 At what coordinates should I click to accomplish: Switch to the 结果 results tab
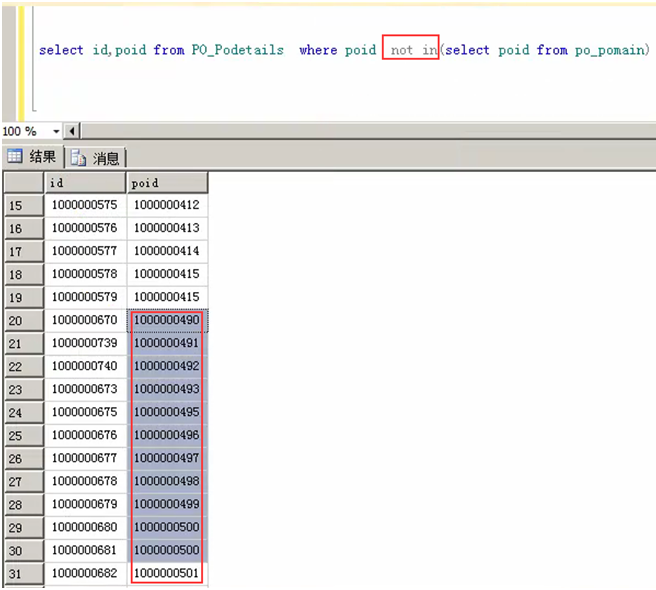pyautogui.click(x=32, y=157)
